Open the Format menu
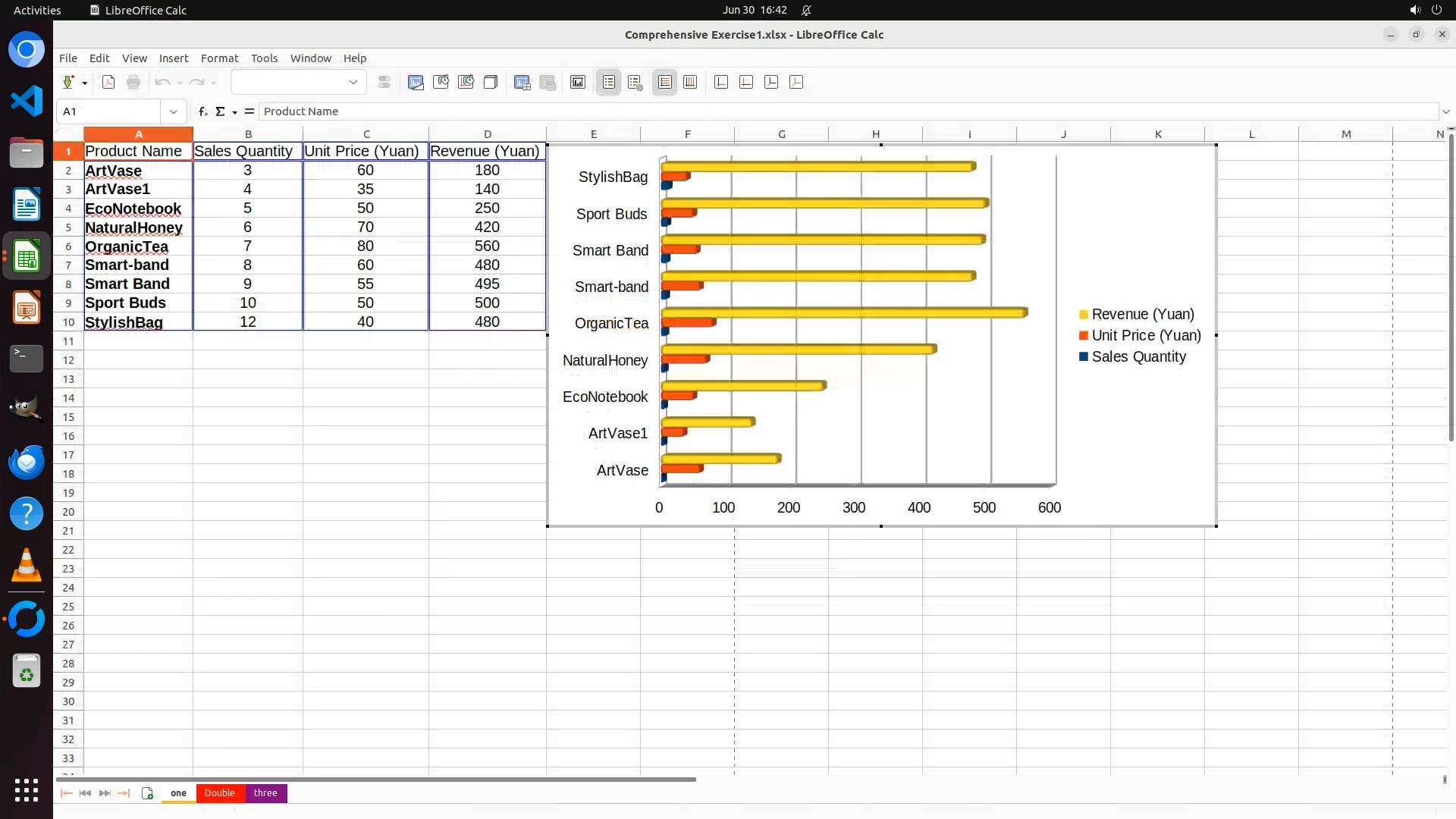The width and height of the screenshot is (1456, 819). tap(219, 58)
